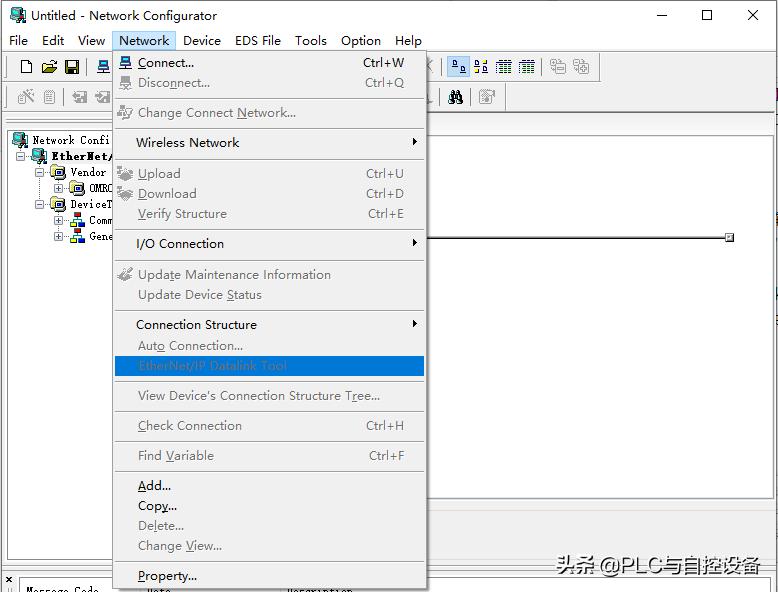Open the EDS File menu
This screenshot has height=592, width=778.
pos(257,40)
